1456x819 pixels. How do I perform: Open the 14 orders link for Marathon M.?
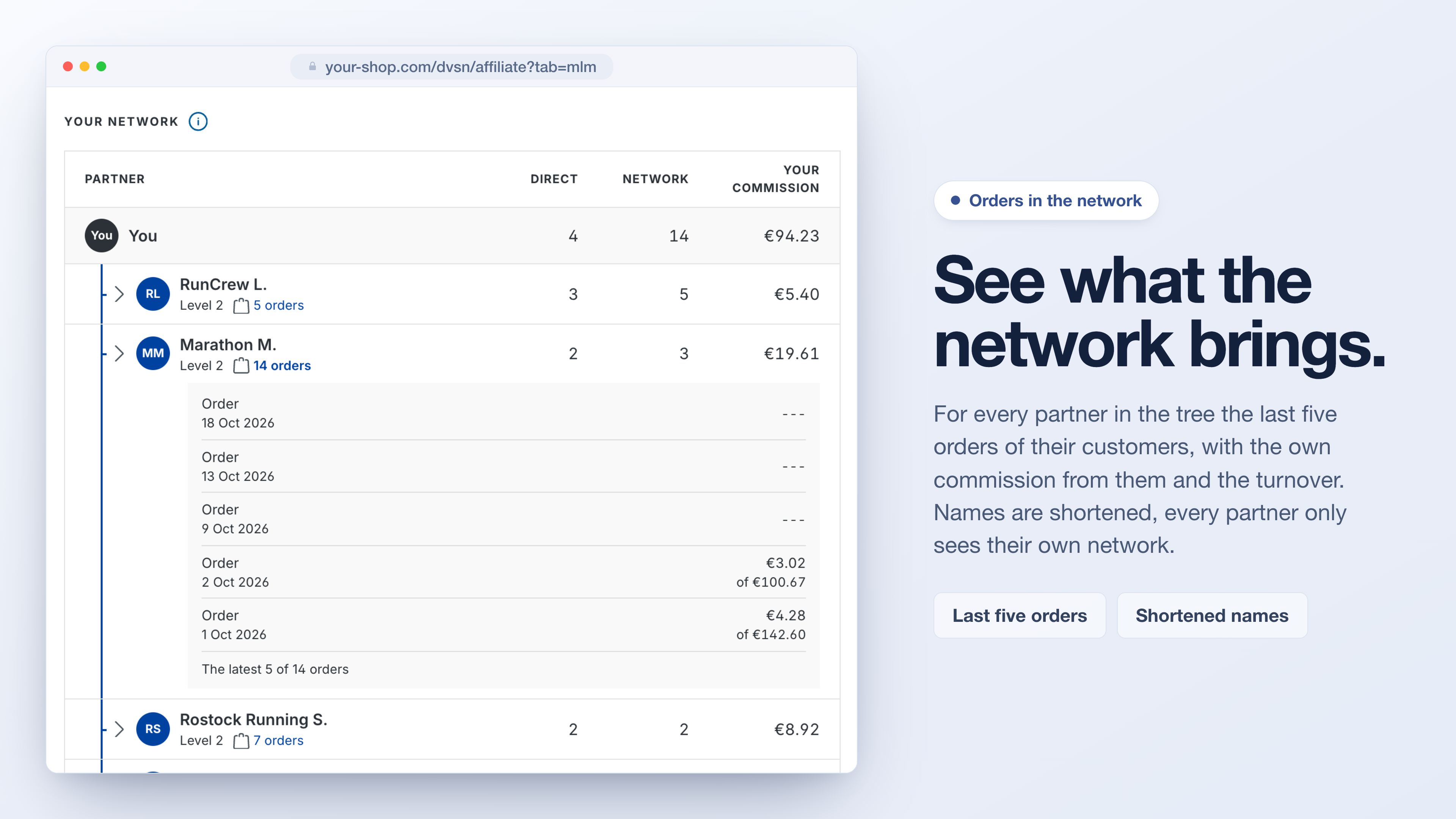pos(282,366)
